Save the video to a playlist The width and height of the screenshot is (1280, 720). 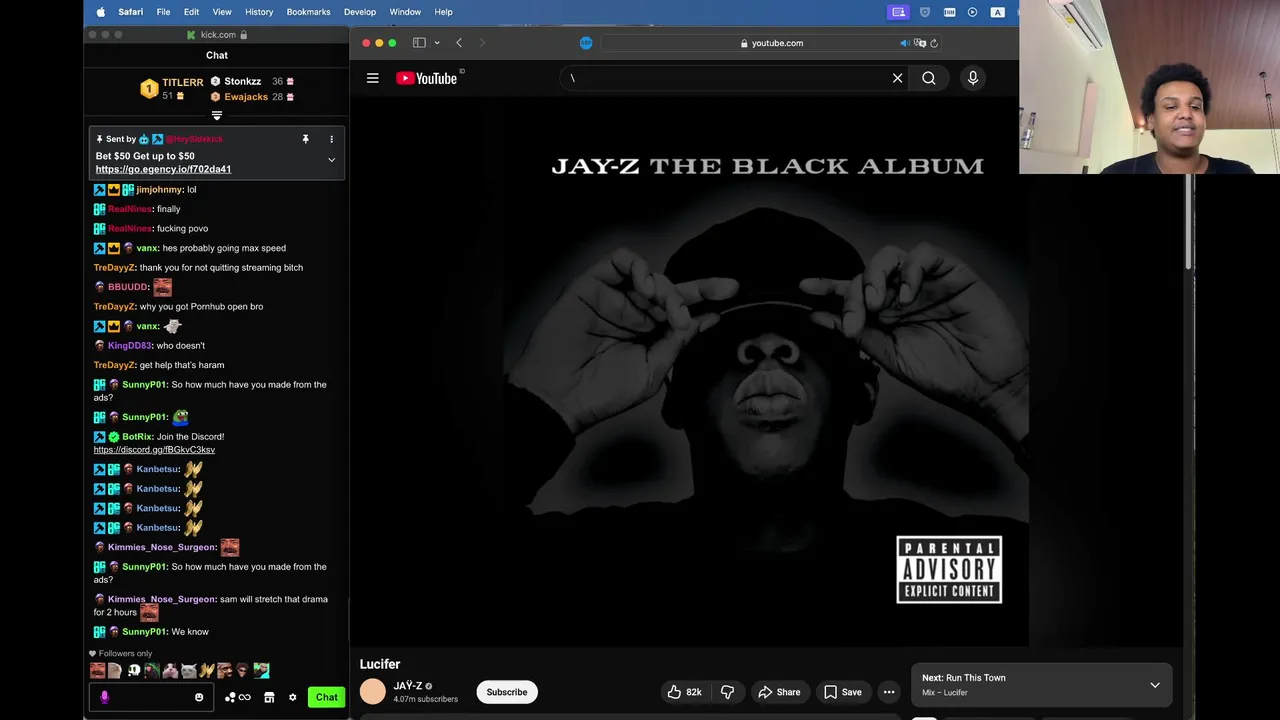pyautogui.click(x=842, y=692)
